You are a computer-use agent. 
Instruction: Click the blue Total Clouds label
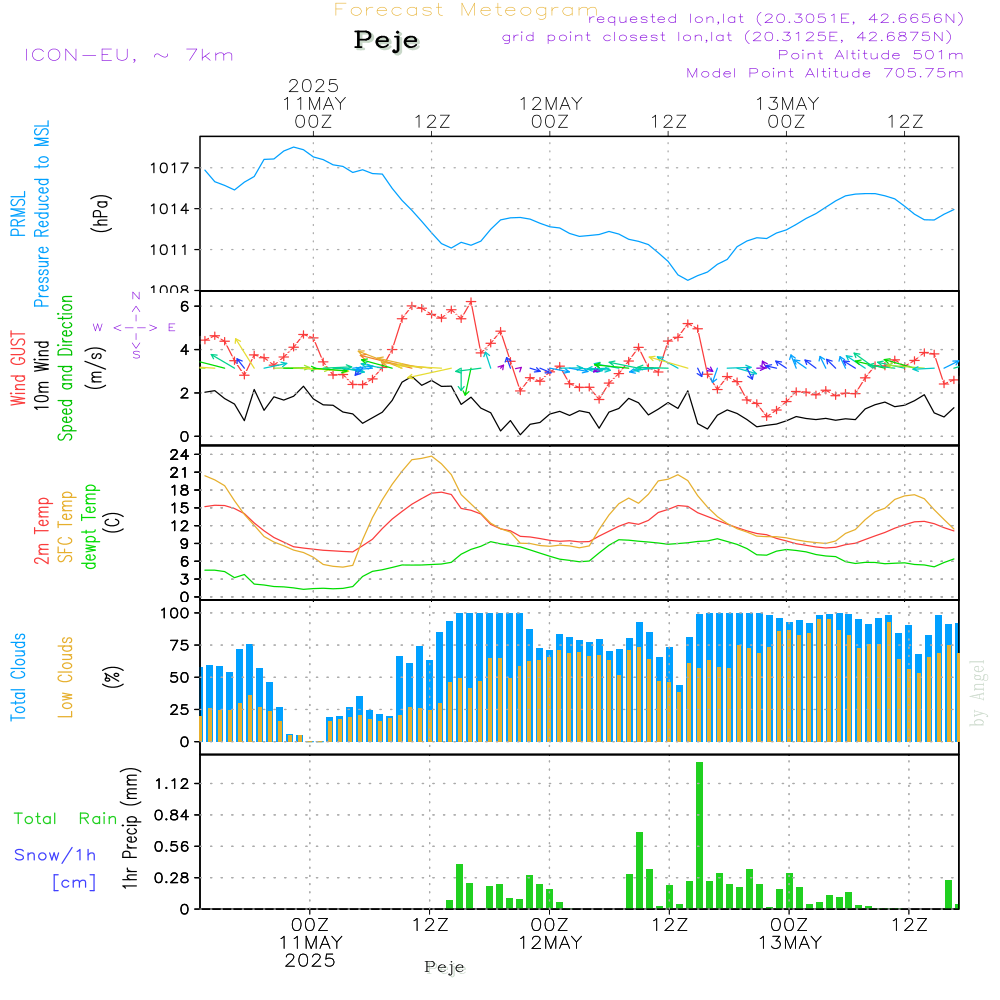(18, 677)
